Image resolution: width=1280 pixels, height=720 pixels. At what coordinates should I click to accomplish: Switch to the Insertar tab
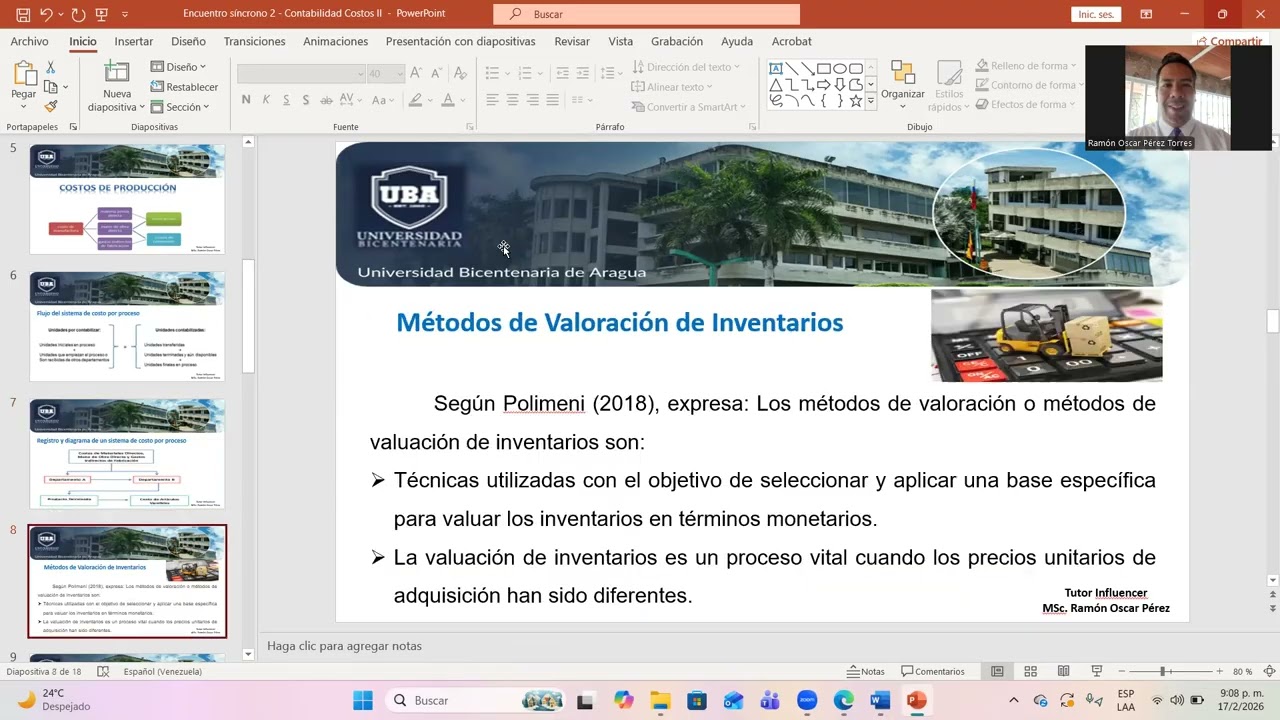click(x=134, y=41)
